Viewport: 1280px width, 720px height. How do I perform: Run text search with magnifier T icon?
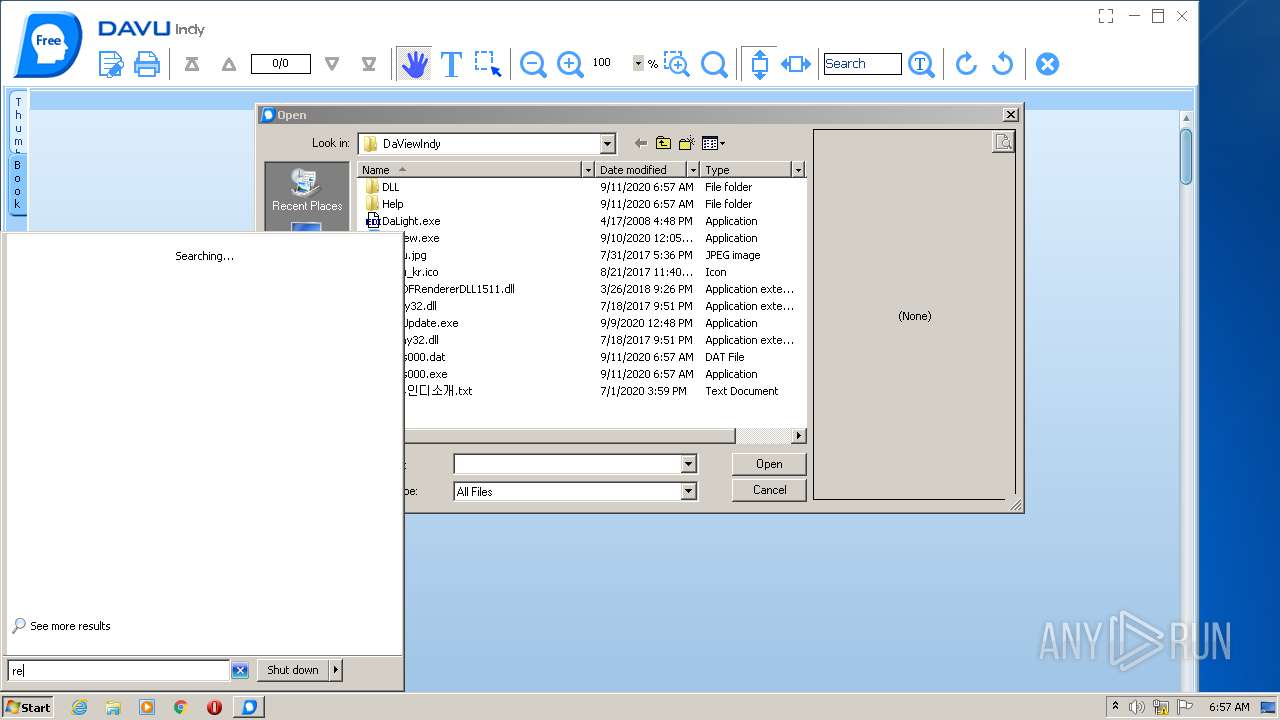click(921, 64)
